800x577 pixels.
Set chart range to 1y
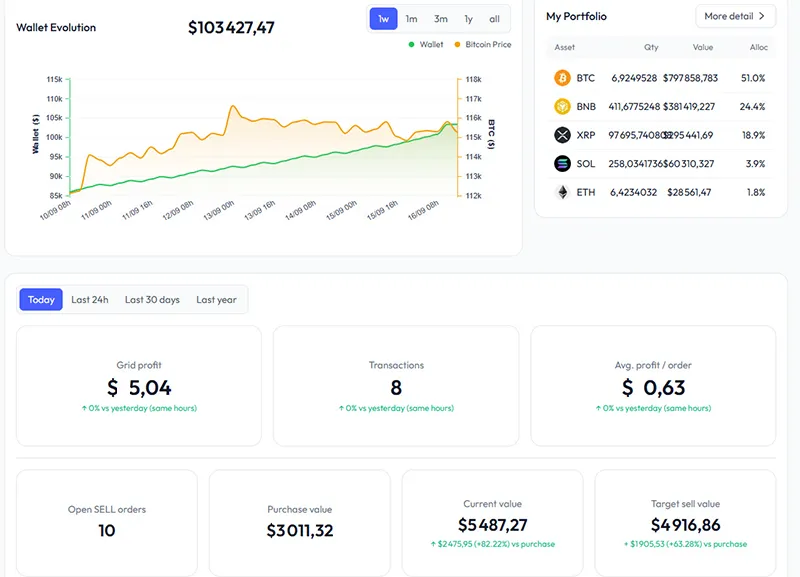click(x=468, y=19)
